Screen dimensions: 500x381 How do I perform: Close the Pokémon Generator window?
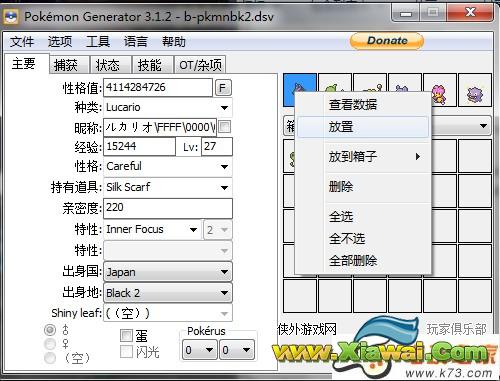pos(470,13)
